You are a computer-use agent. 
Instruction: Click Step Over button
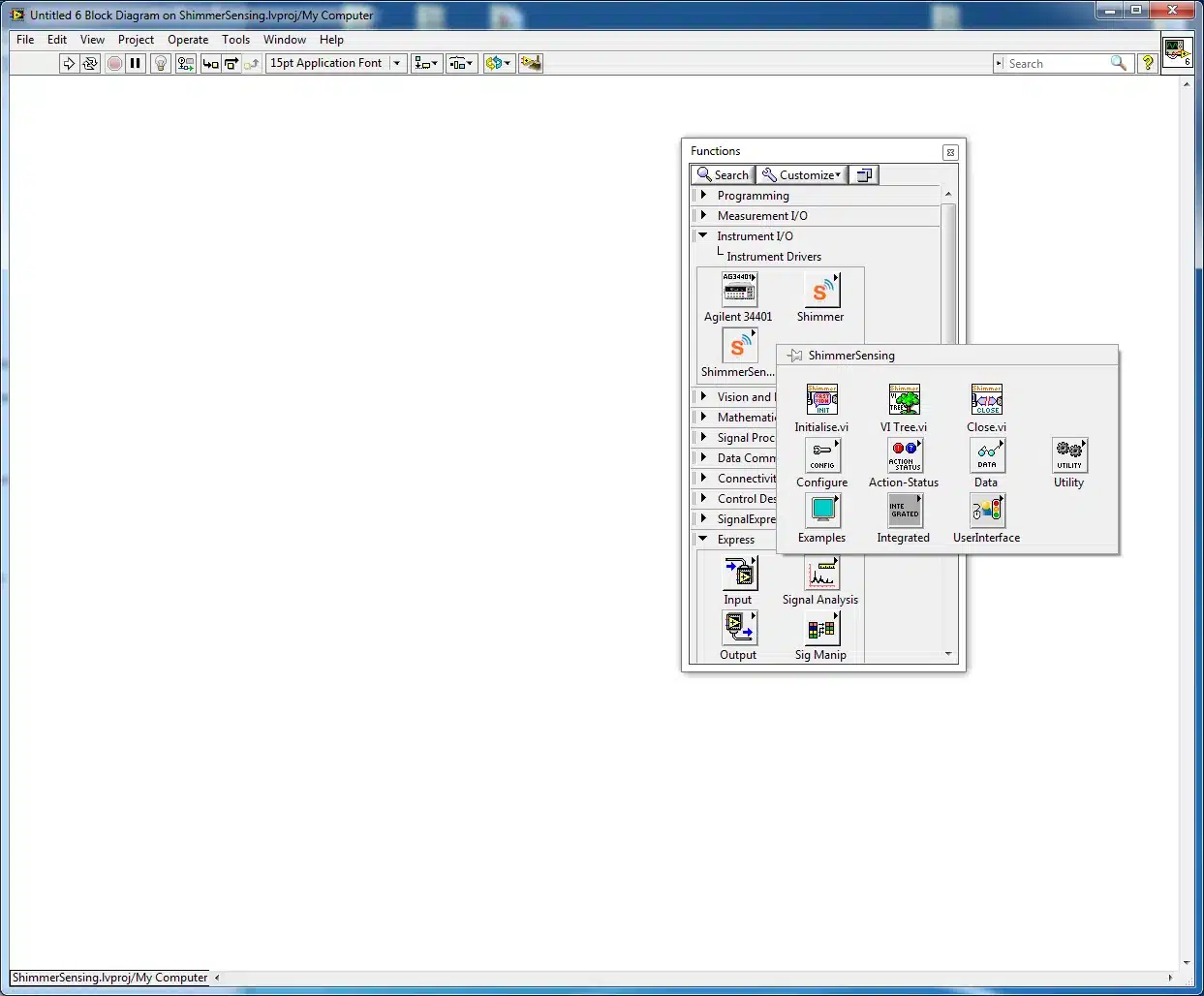[232, 63]
